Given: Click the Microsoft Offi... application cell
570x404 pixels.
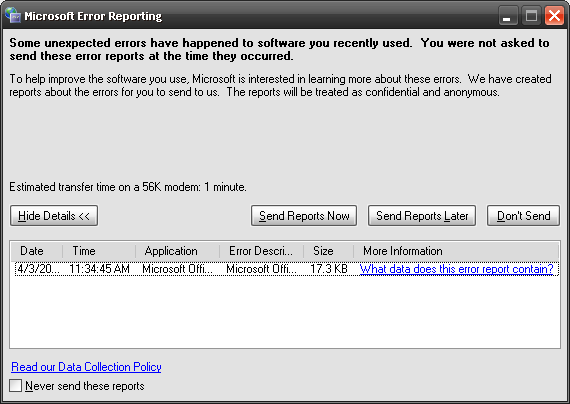Looking at the screenshot, I should click(177, 269).
